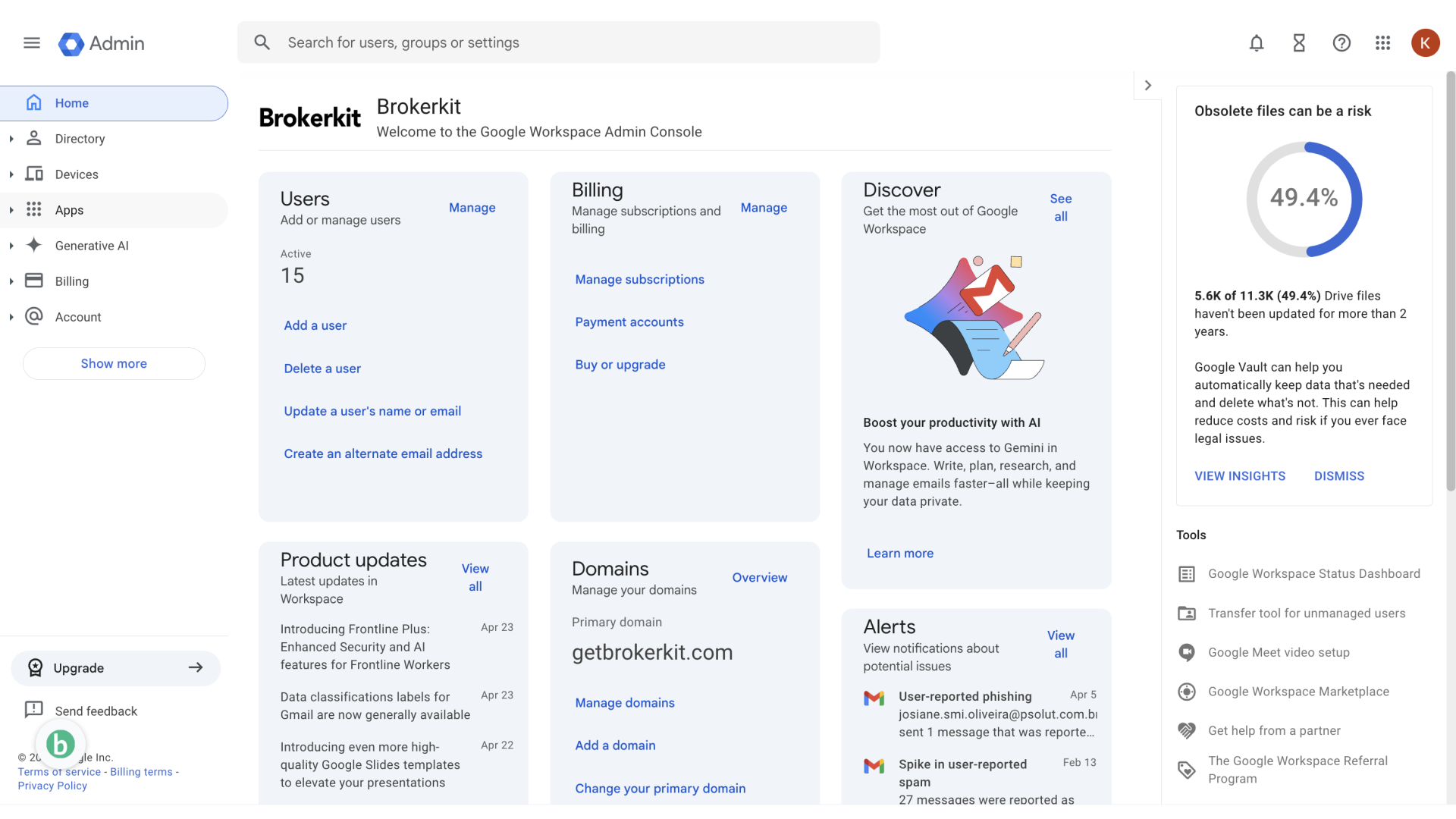Viewport: 1456px width, 819px height.
Task: Click Manage subscriptions link
Action: click(x=639, y=279)
